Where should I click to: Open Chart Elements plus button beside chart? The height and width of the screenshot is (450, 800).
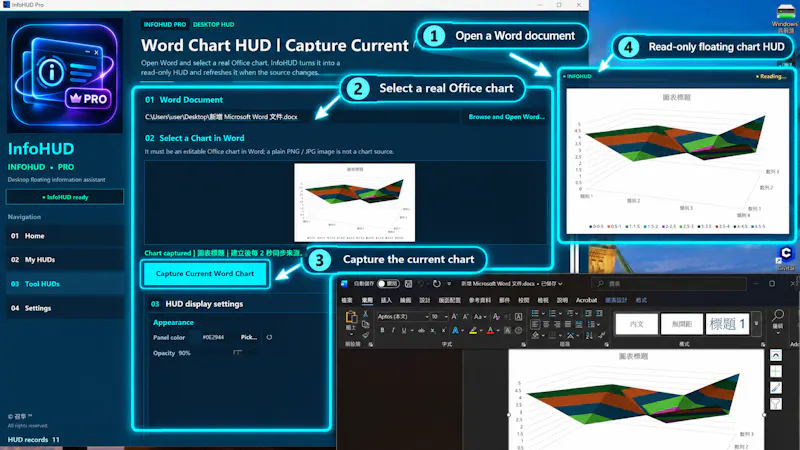click(776, 371)
